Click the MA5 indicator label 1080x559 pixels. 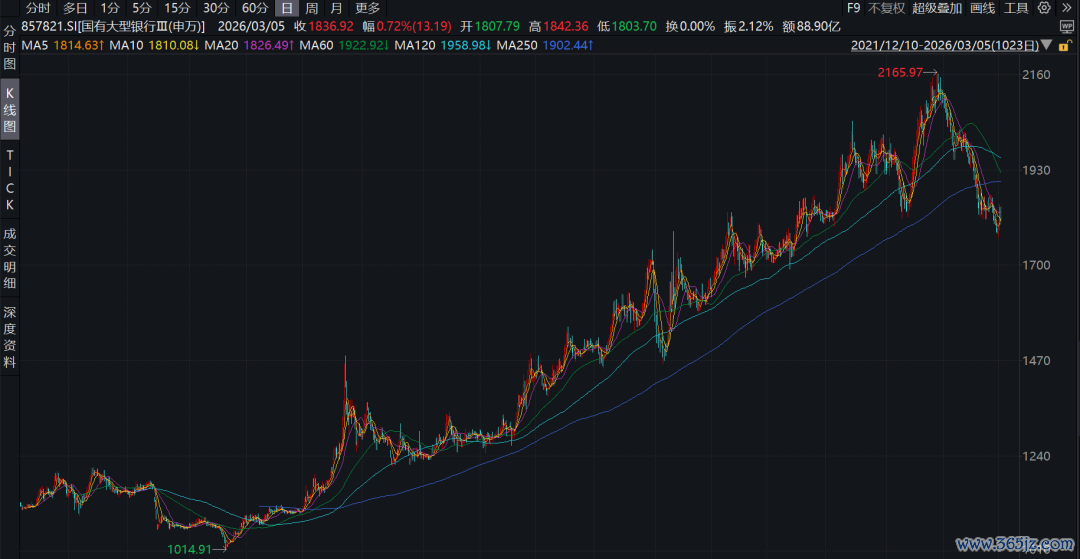(x=36, y=46)
